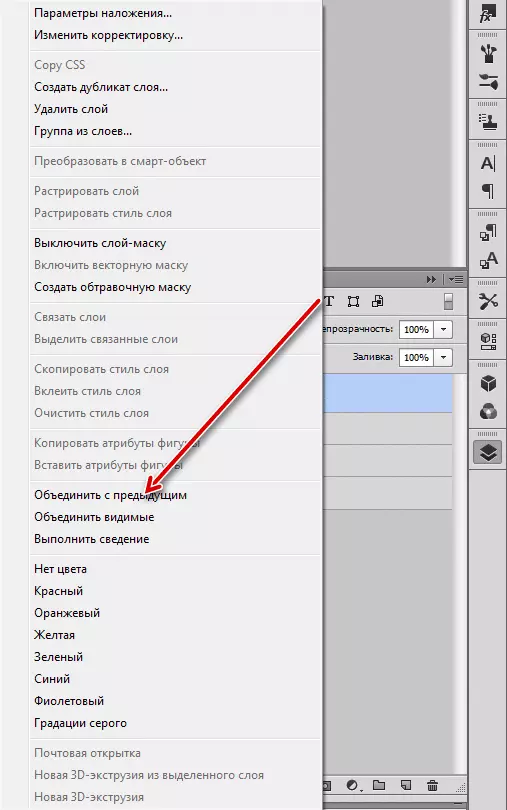This screenshot has height=810, width=507.
Task: Create a new group with folder icon
Action: [x=379, y=786]
